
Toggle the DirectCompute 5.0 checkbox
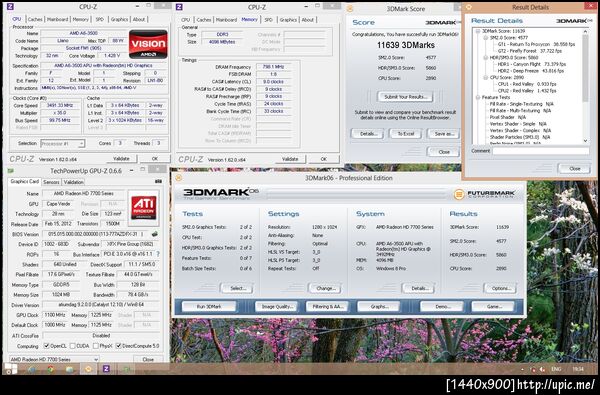point(119,346)
